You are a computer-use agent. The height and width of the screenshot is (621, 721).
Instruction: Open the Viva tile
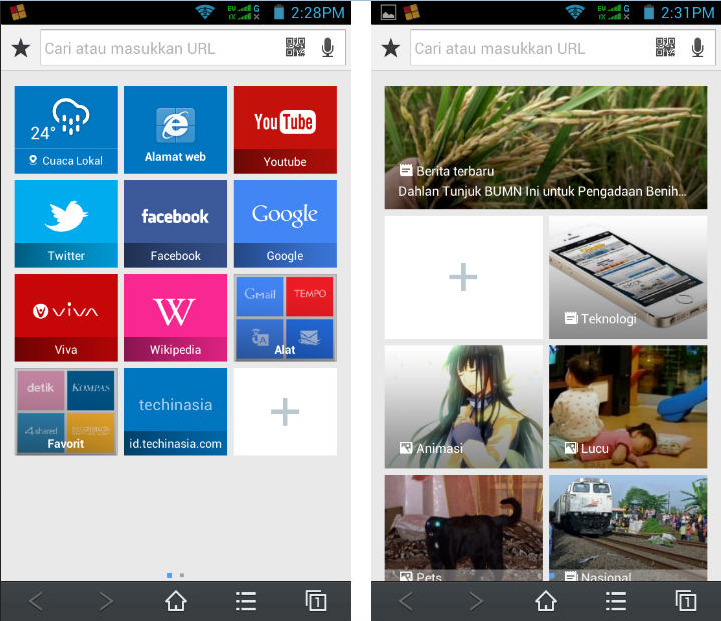[x=66, y=318]
